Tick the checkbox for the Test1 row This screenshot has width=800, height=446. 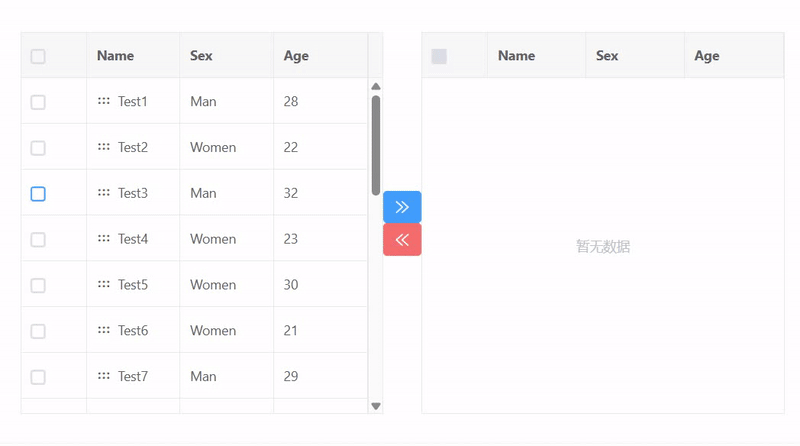tap(38, 102)
